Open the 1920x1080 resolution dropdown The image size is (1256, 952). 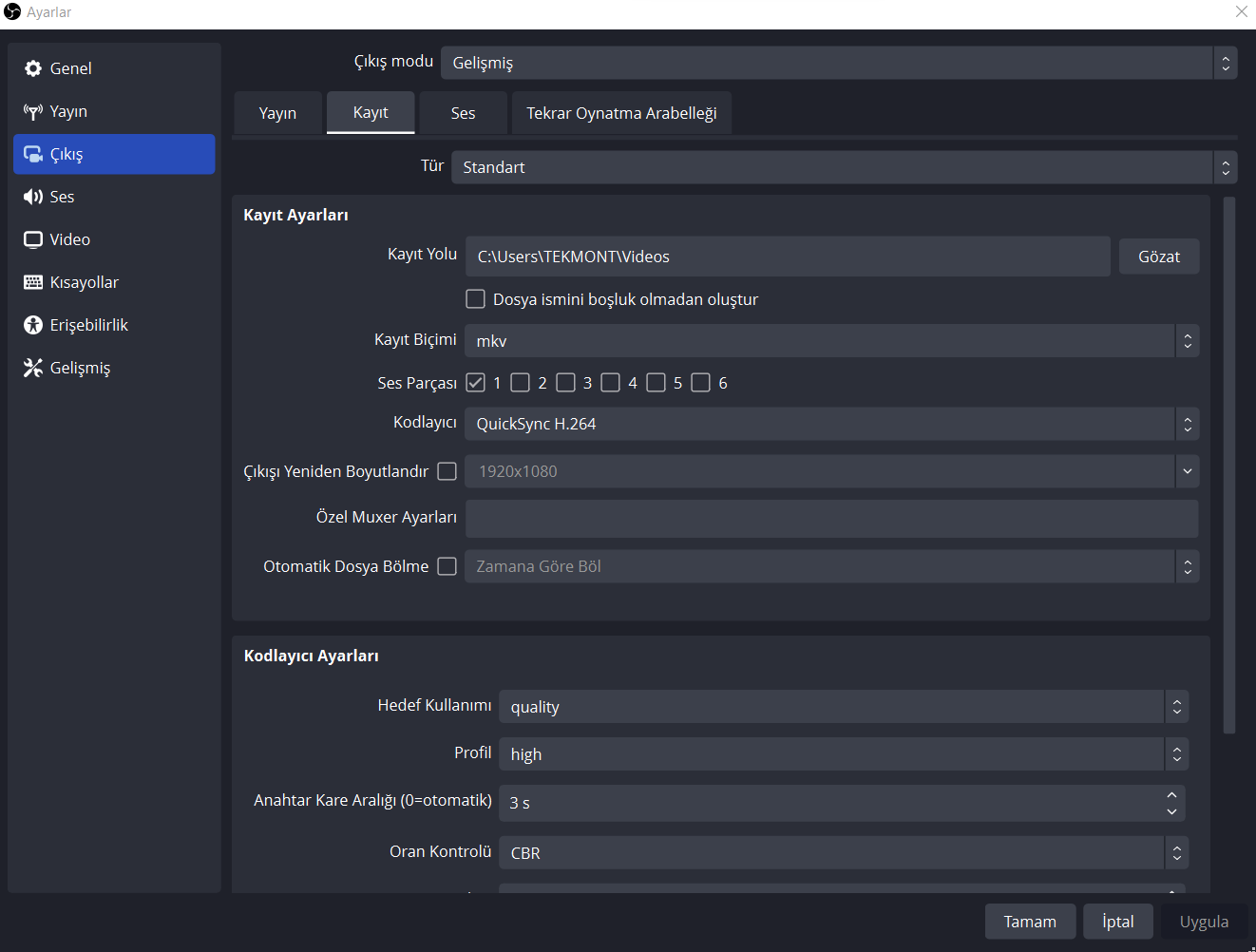[x=832, y=471]
